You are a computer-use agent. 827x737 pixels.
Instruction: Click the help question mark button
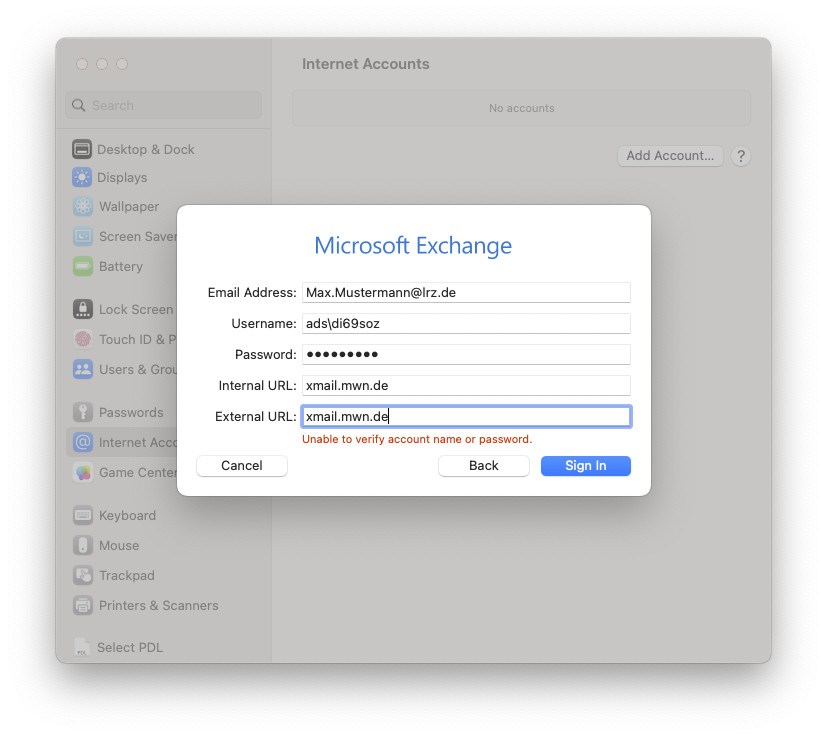741,156
